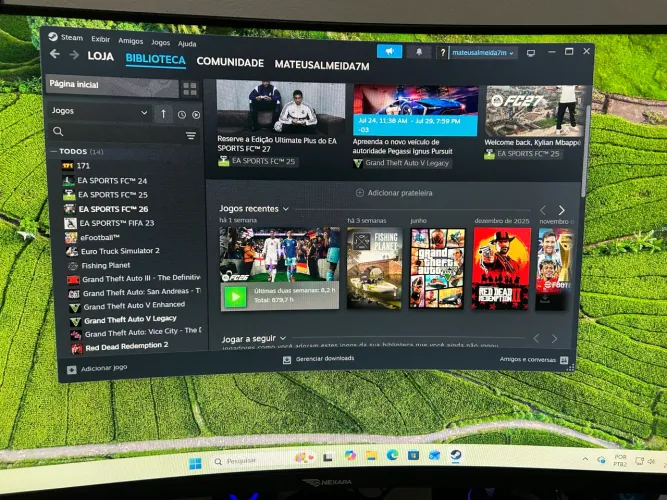Open the Steam menu
The image size is (667, 500).
coord(71,37)
